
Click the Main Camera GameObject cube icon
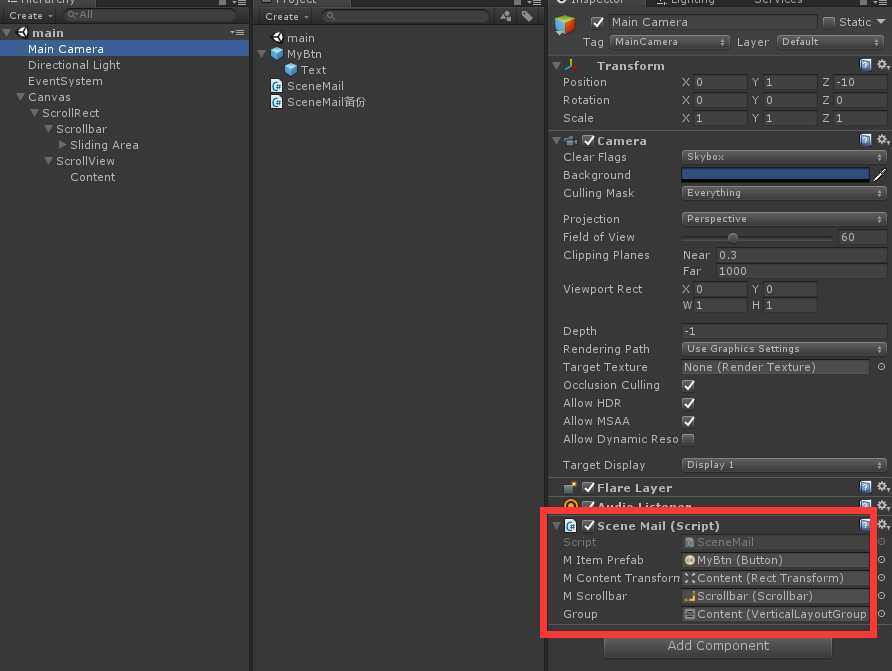(x=565, y=26)
